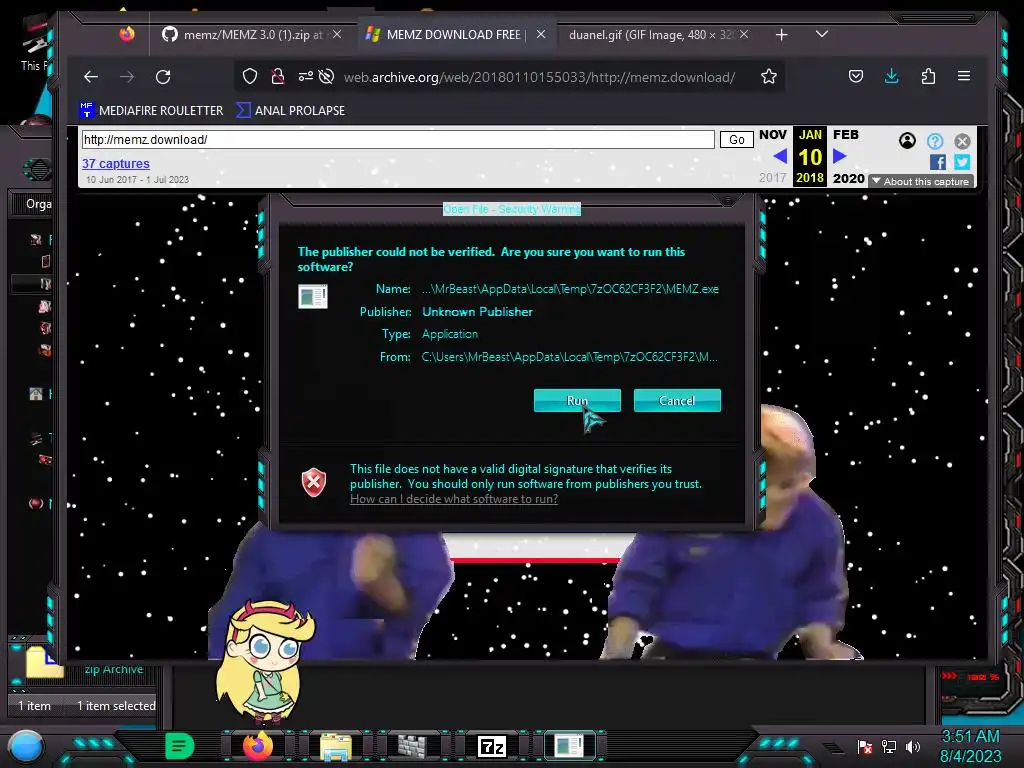Open the 37 captures link
The height and width of the screenshot is (768, 1024).
click(x=116, y=163)
